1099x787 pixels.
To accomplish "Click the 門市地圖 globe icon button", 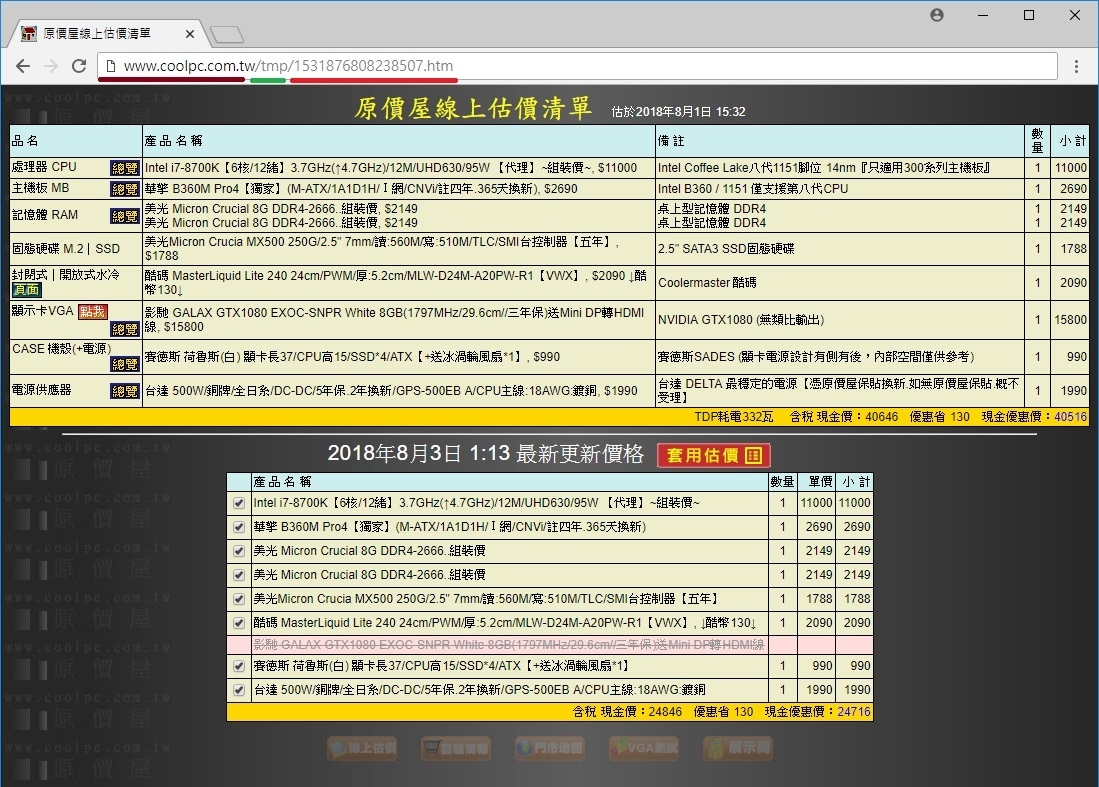I will tap(550, 748).
